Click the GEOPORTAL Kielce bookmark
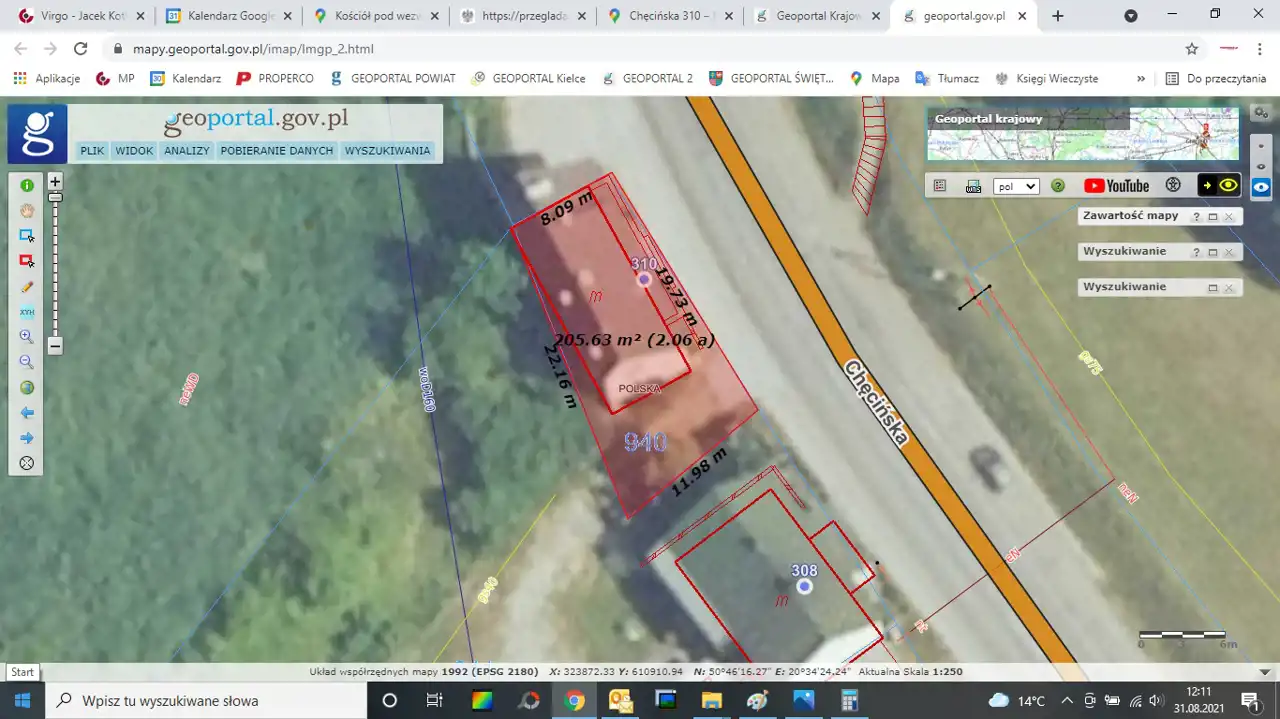The image size is (1280, 719). pos(528,78)
